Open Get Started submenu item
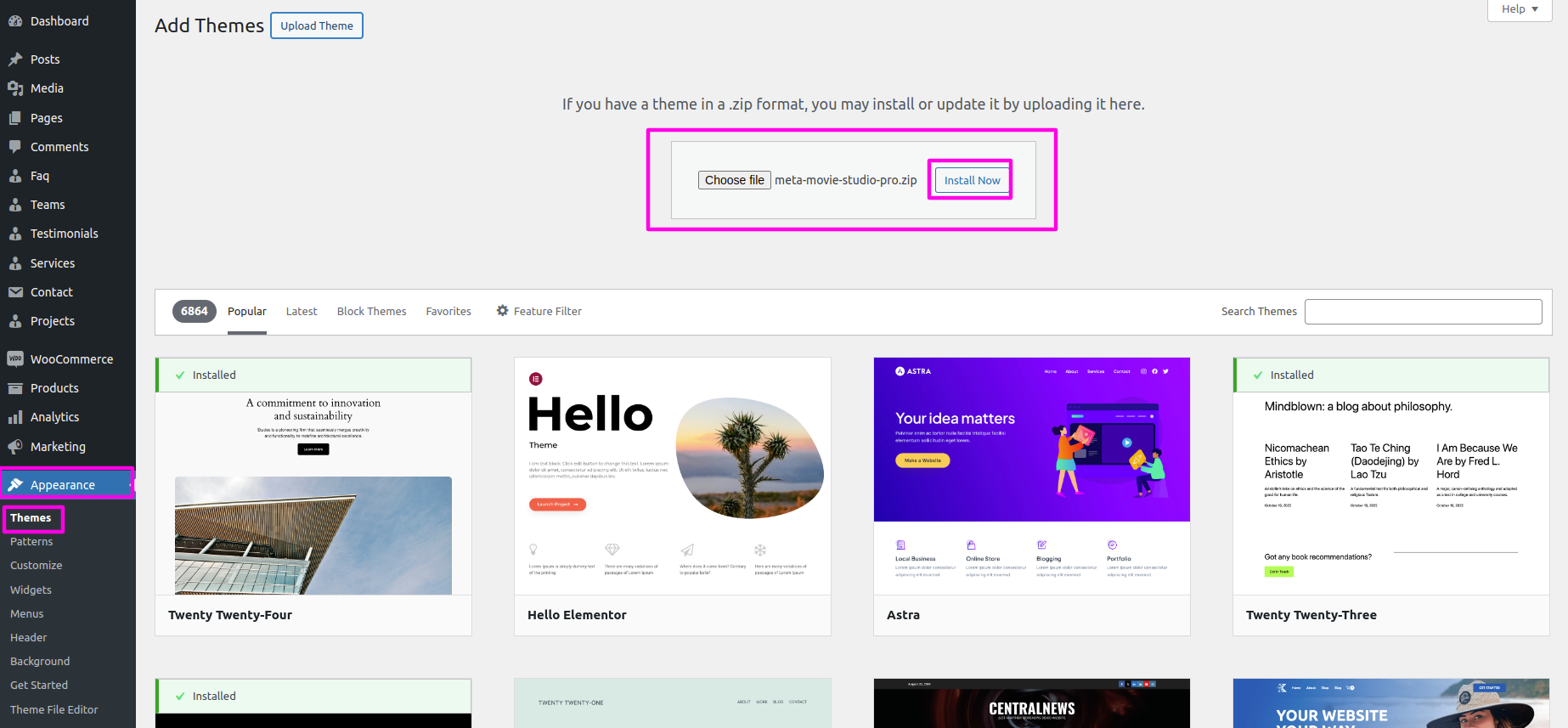The image size is (1568, 728). (x=39, y=685)
